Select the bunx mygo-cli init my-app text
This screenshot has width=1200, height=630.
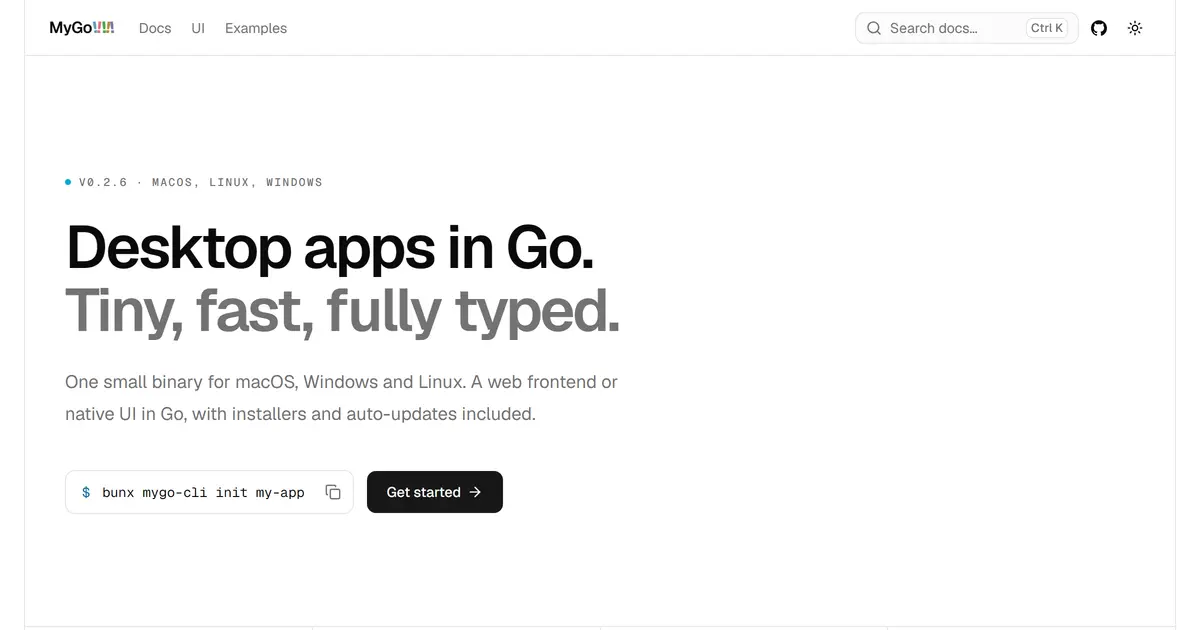[203, 492]
